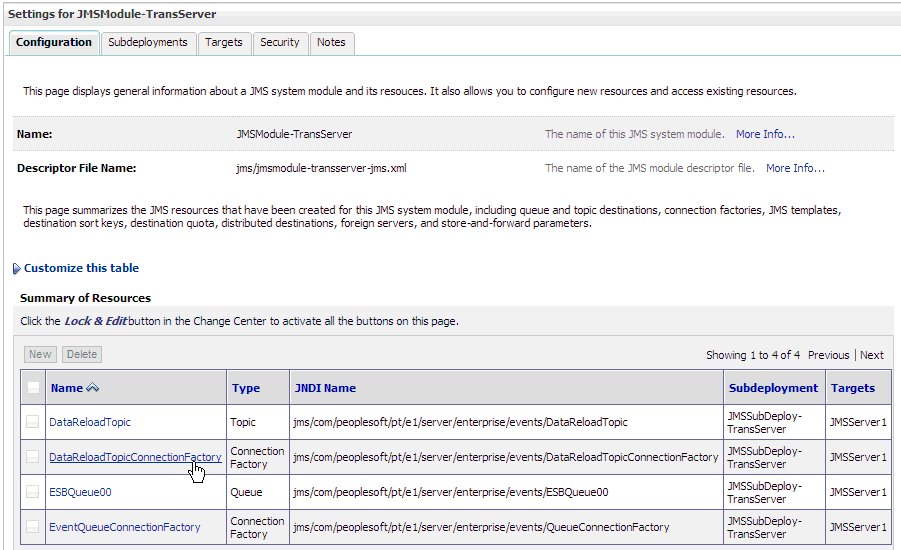Screen dimensions: 901x550
Task: Click JNDI name ending in events/DataReloadTopicConnectionFactory
Action: click(x=506, y=457)
